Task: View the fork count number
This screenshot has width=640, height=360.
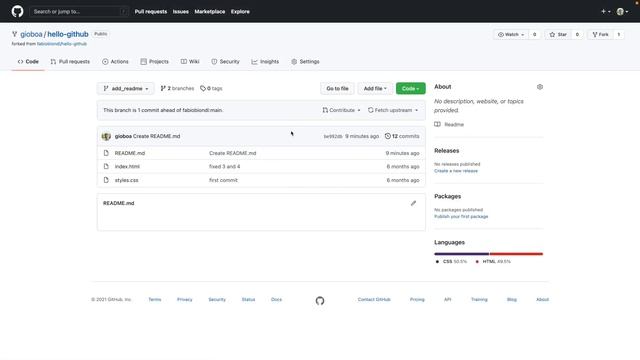Action: (619, 35)
